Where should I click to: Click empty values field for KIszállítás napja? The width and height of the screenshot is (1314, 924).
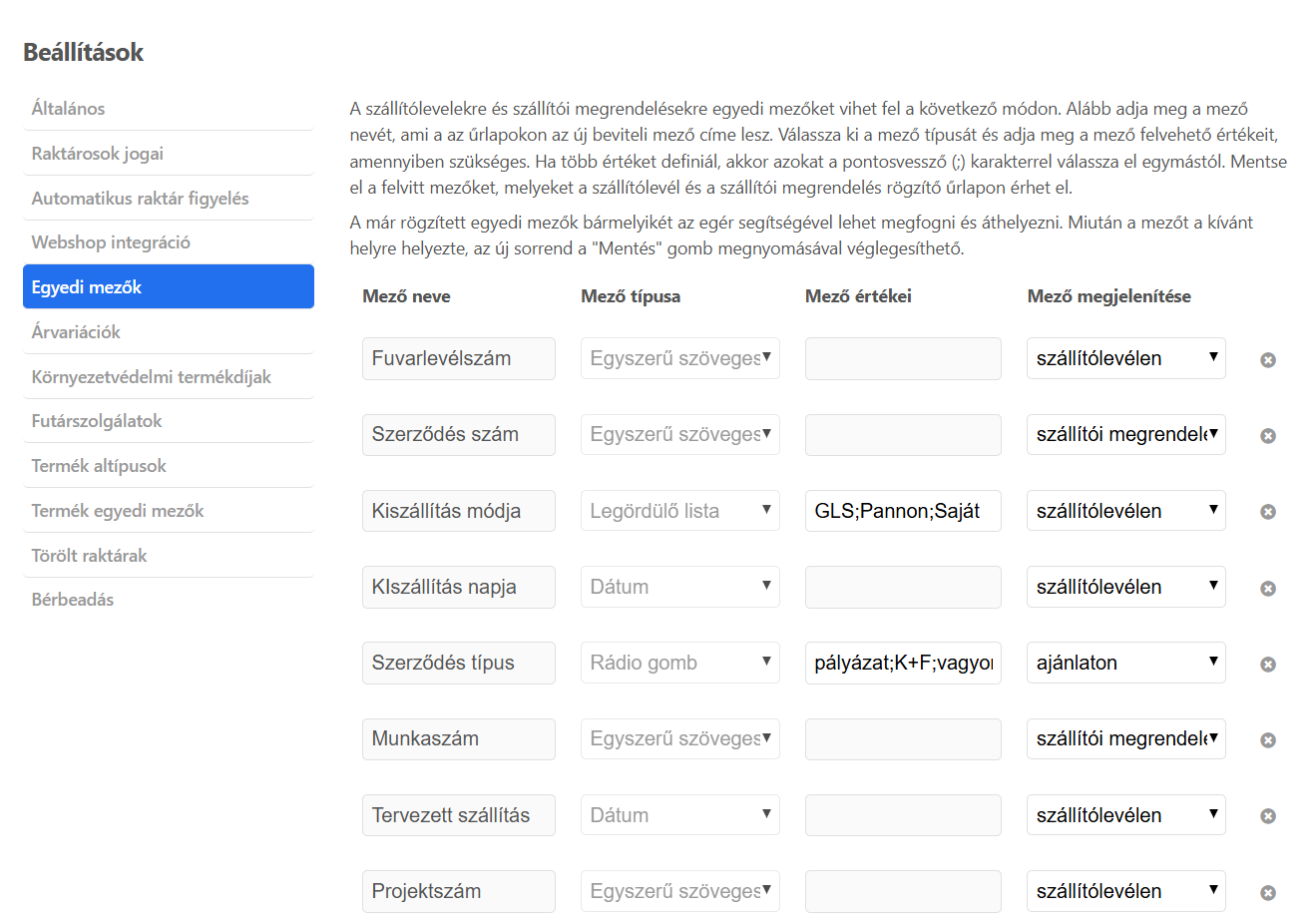(x=903, y=587)
